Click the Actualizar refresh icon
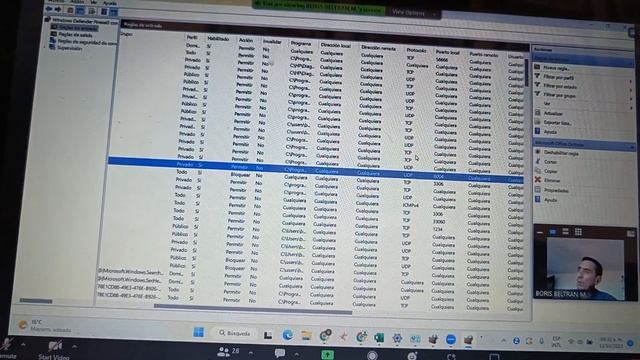This screenshot has width=640, height=360. click(x=538, y=113)
